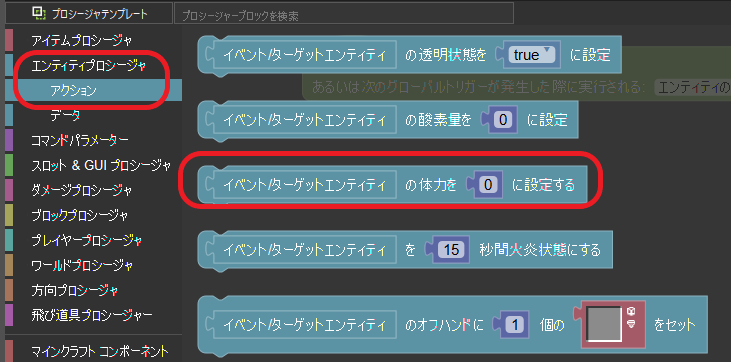Open ワールドプロシージャ category
731x362 pixels.
[x=82, y=265]
